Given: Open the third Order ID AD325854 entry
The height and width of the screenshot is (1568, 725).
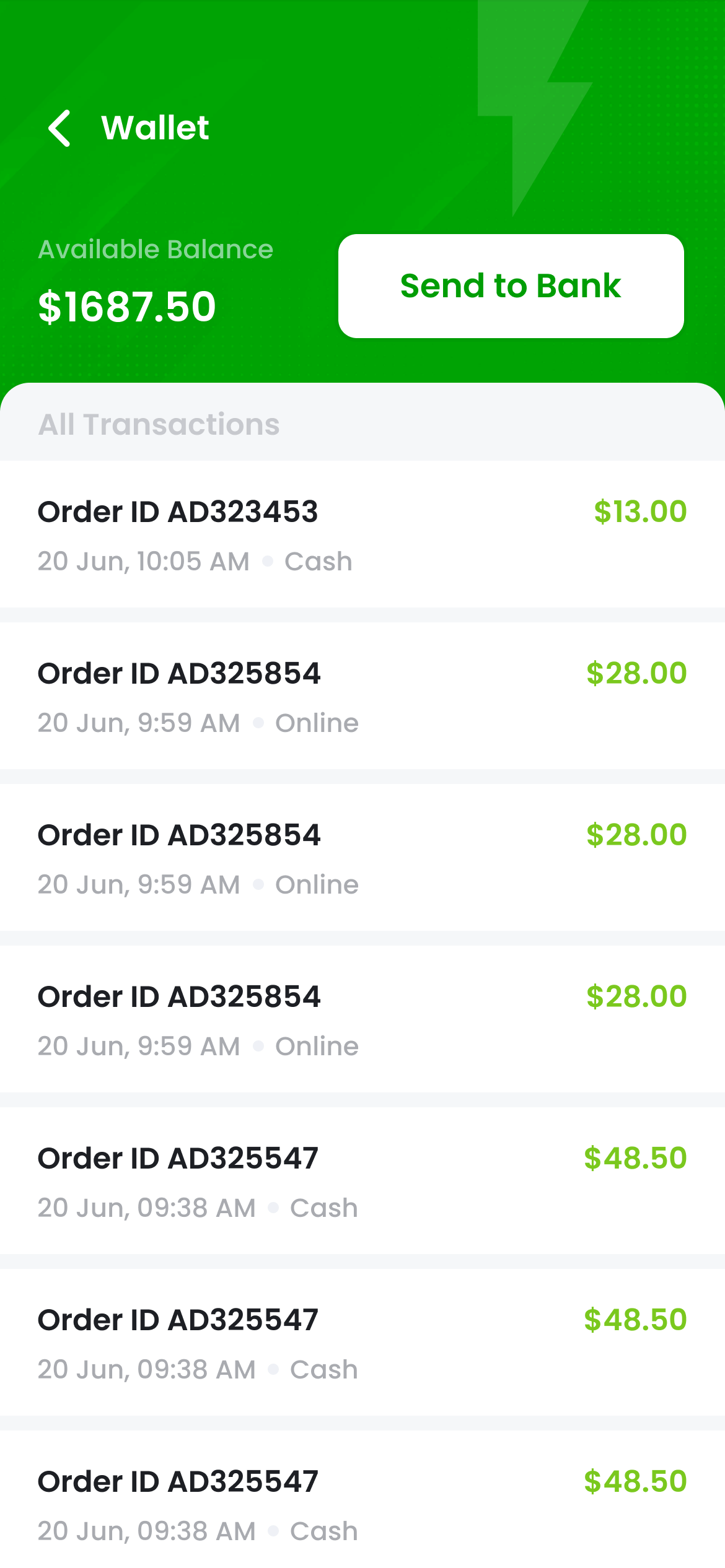Looking at the screenshot, I should click(x=179, y=997).
